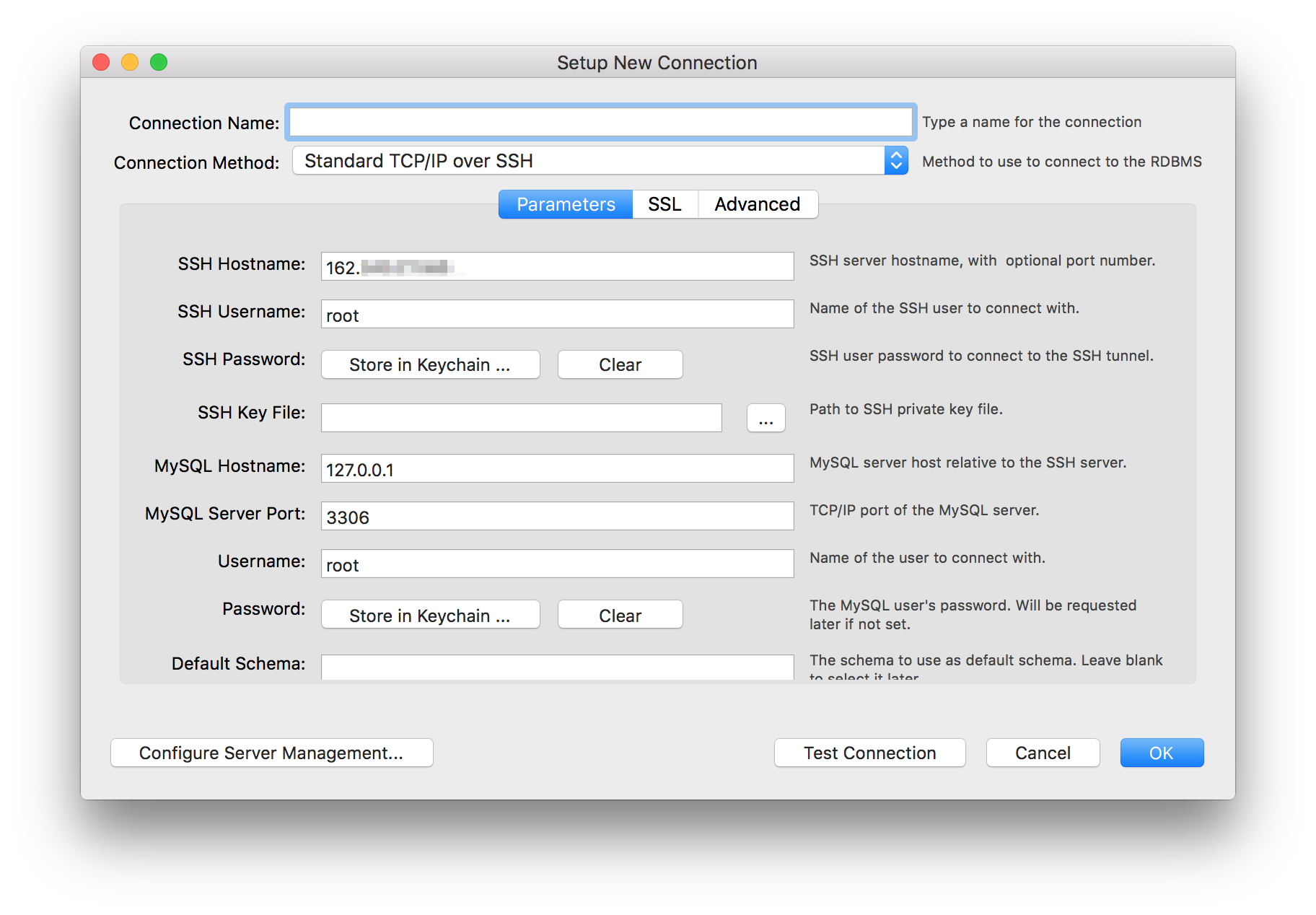Edit the SSH Username field
This screenshot has width=1316, height=915.
[x=556, y=314]
